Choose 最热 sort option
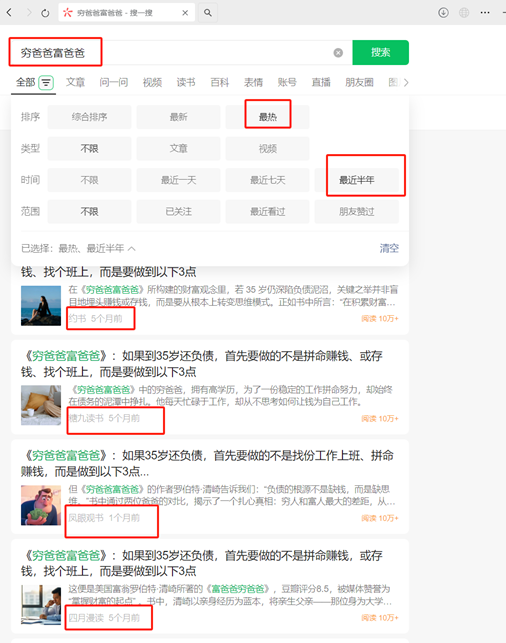 coord(267,117)
